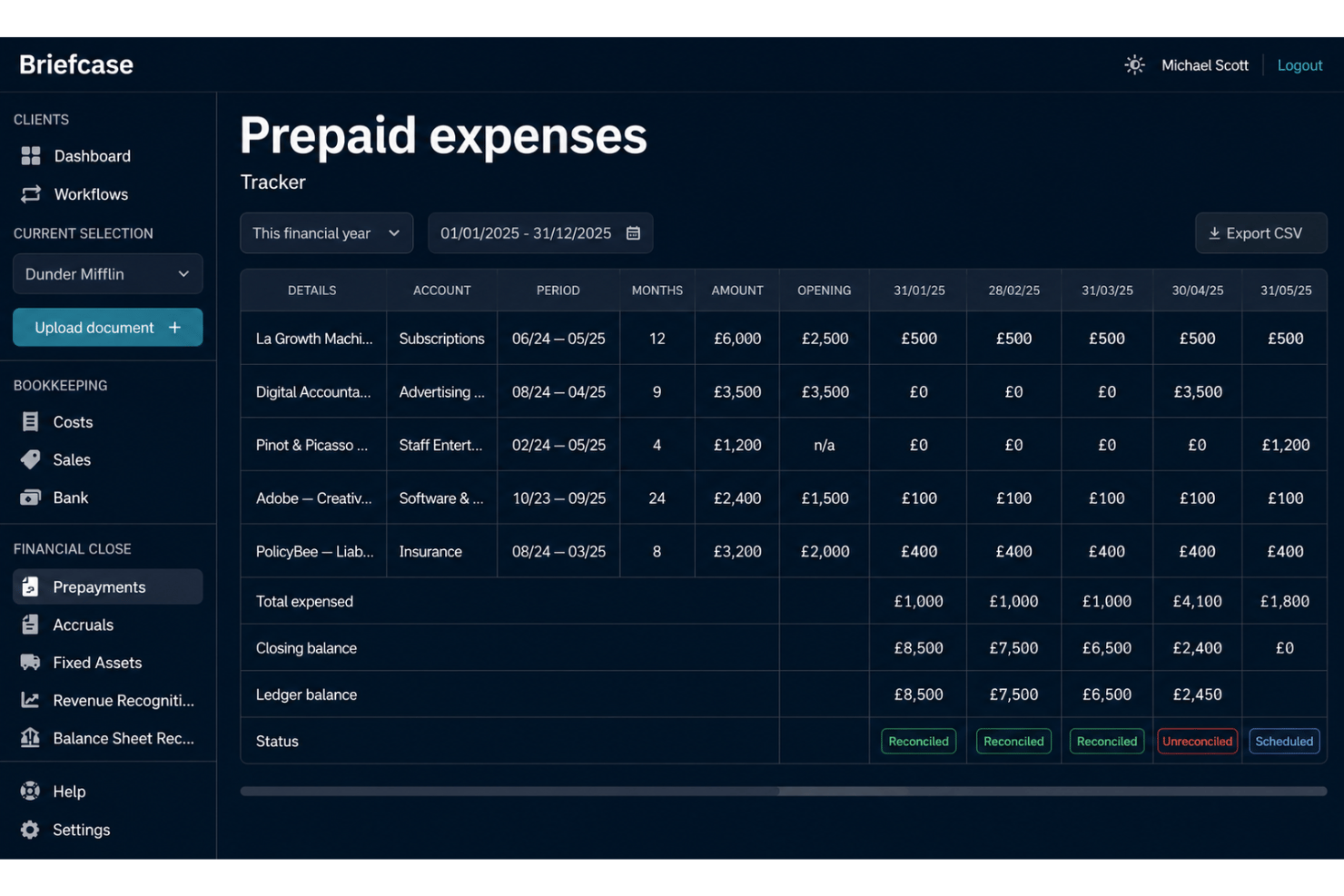Viewport: 1344px width, 896px height.
Task: Click the PolicyBee — Liab... details cell
Action: point(314,551)
